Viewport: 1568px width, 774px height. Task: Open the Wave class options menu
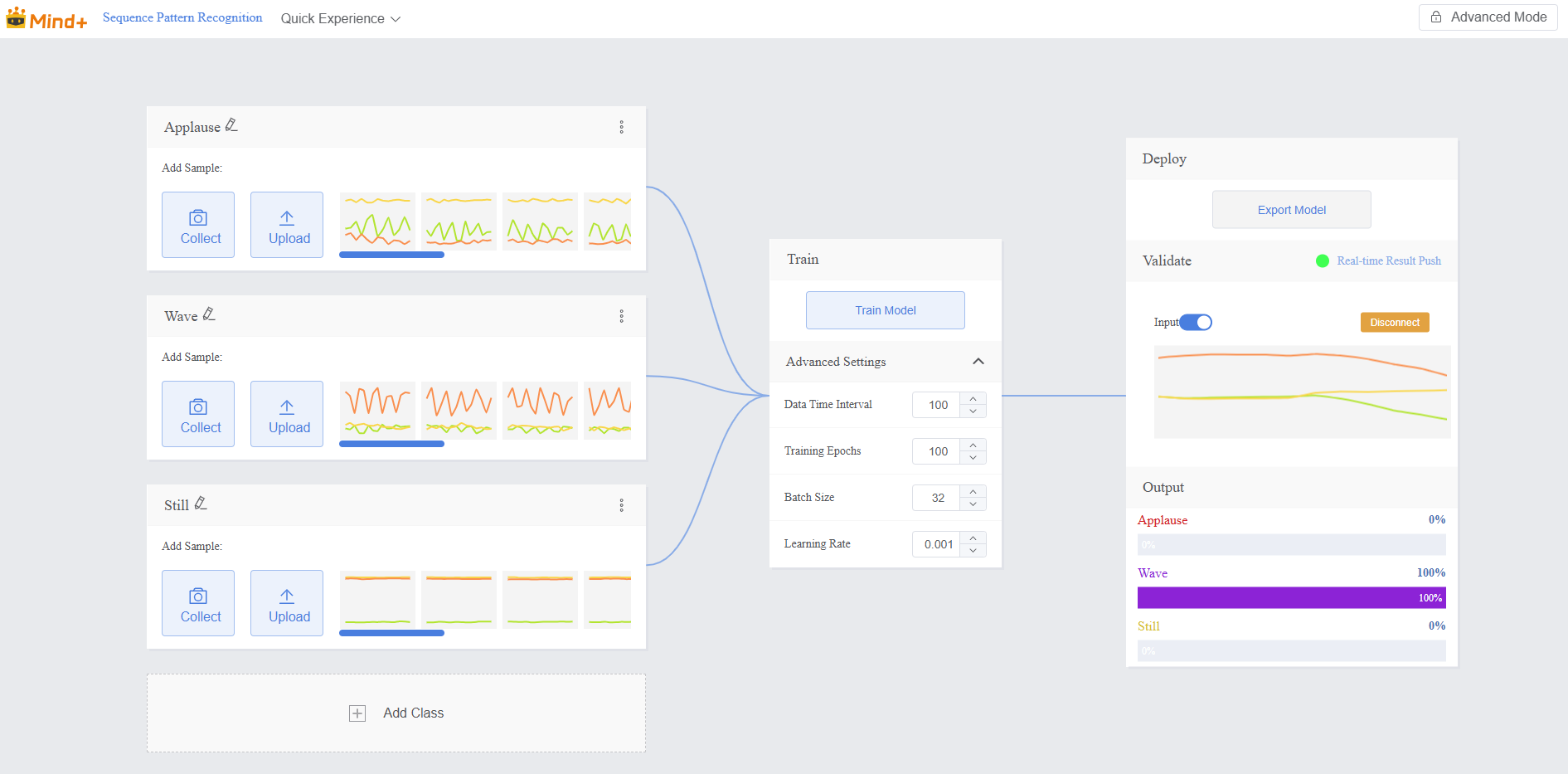click(x=621, y=316)
